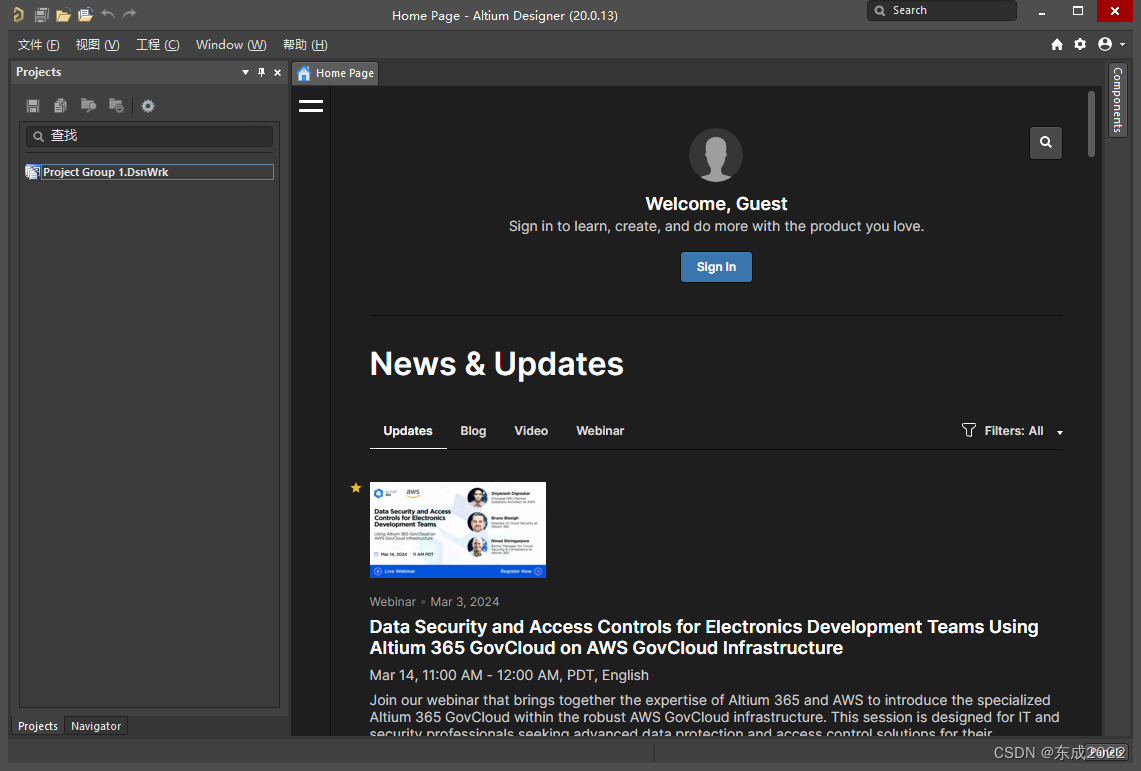Image resolution: width=1141 pixels, height=771 pixels.
Task: Click the funnel filter icon
Action: click(x=969, y=431)
